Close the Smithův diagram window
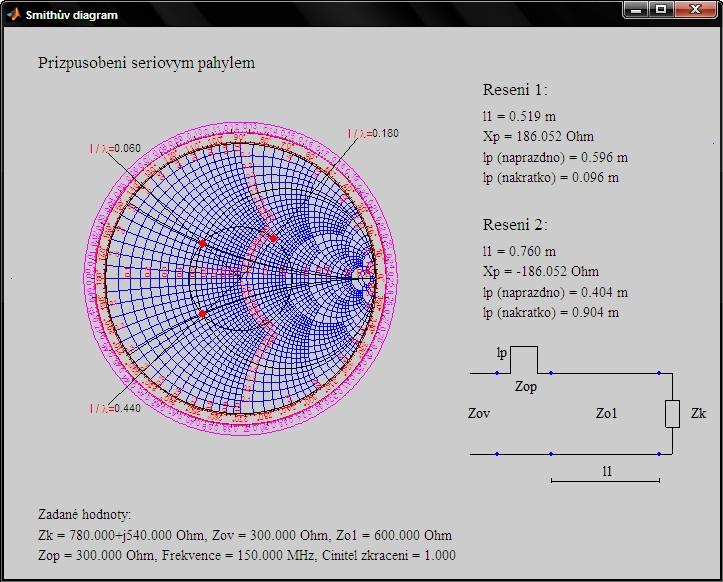 pos(695,9)
